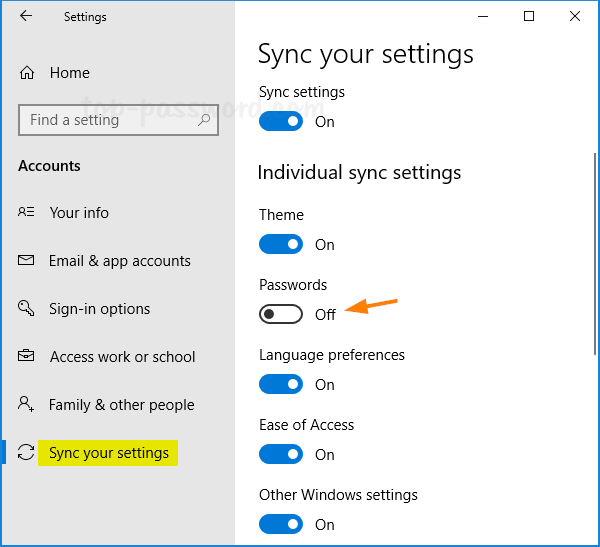Enable the Passwords sync toggle

pos(281,314)
